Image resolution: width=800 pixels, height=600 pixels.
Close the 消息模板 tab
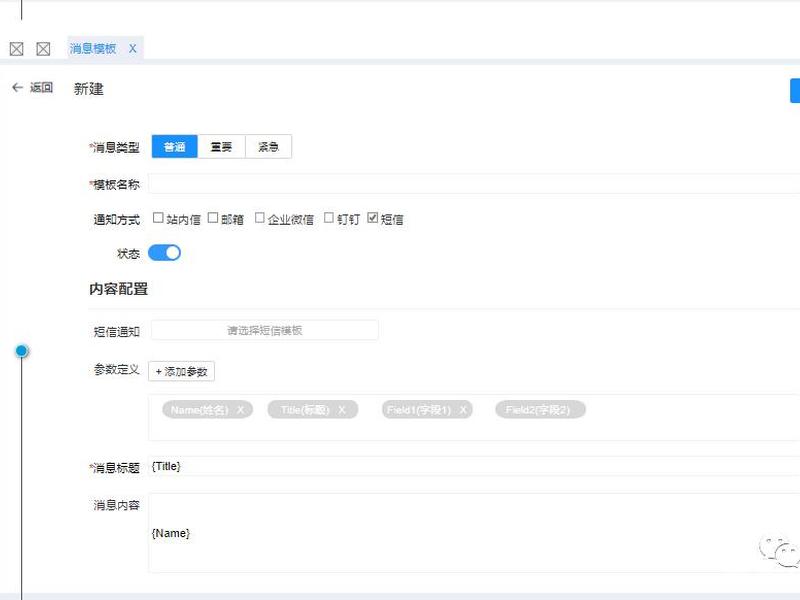(x=133, y=48)
